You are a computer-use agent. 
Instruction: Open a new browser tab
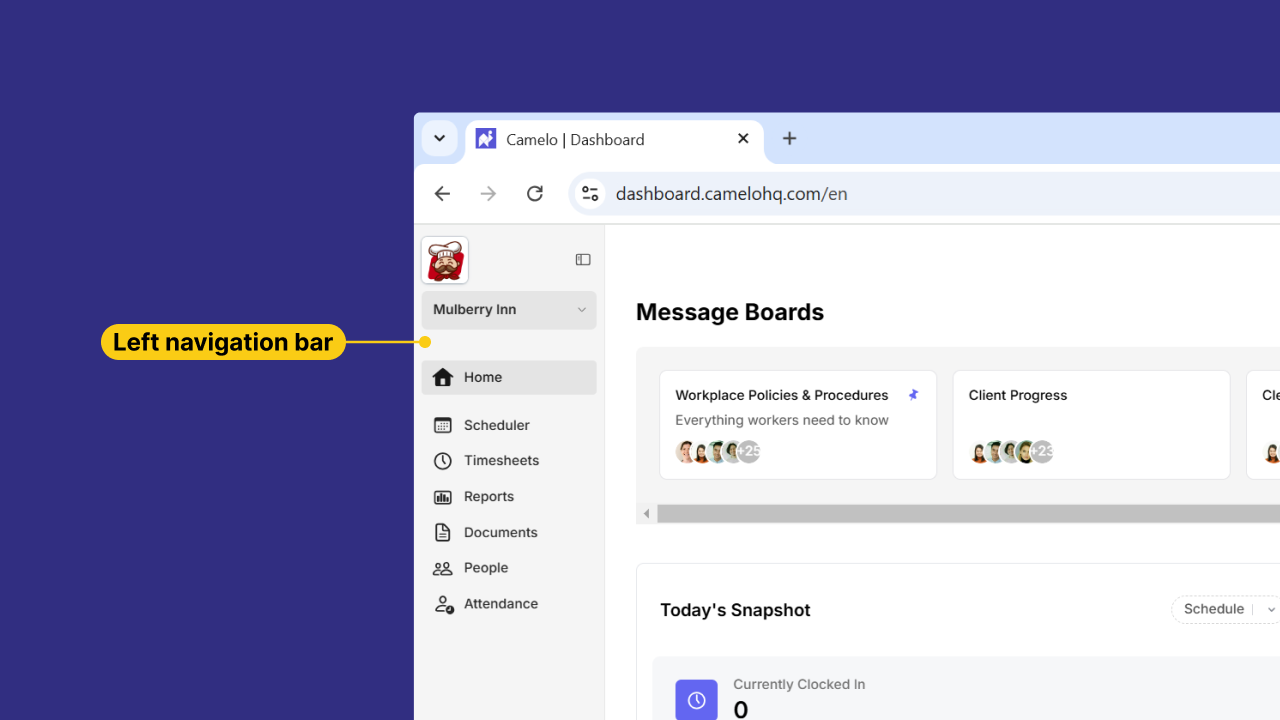point(789,138)
